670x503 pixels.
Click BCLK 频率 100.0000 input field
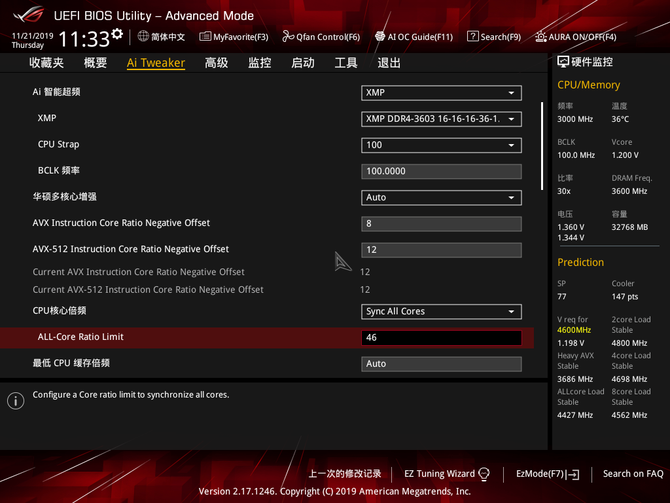click(441, 171)
